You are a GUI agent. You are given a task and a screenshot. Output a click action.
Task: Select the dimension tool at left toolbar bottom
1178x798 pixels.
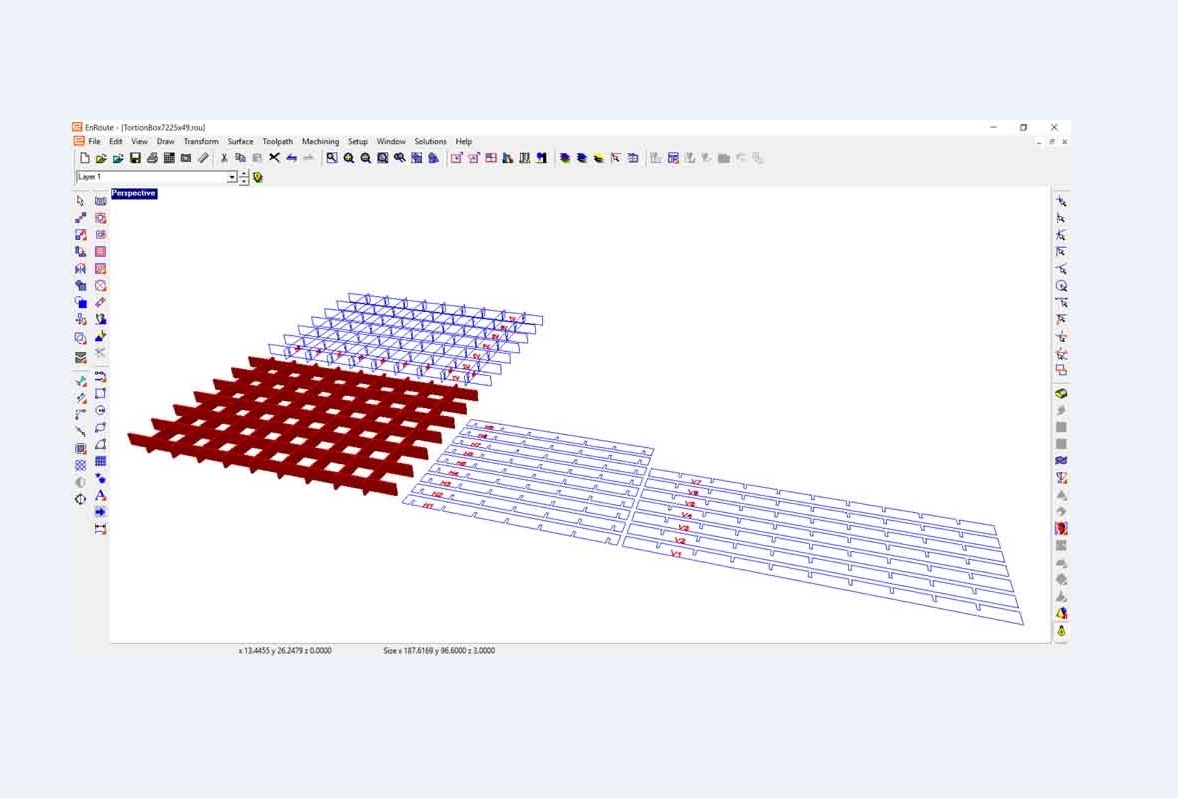tap(100, 529)
